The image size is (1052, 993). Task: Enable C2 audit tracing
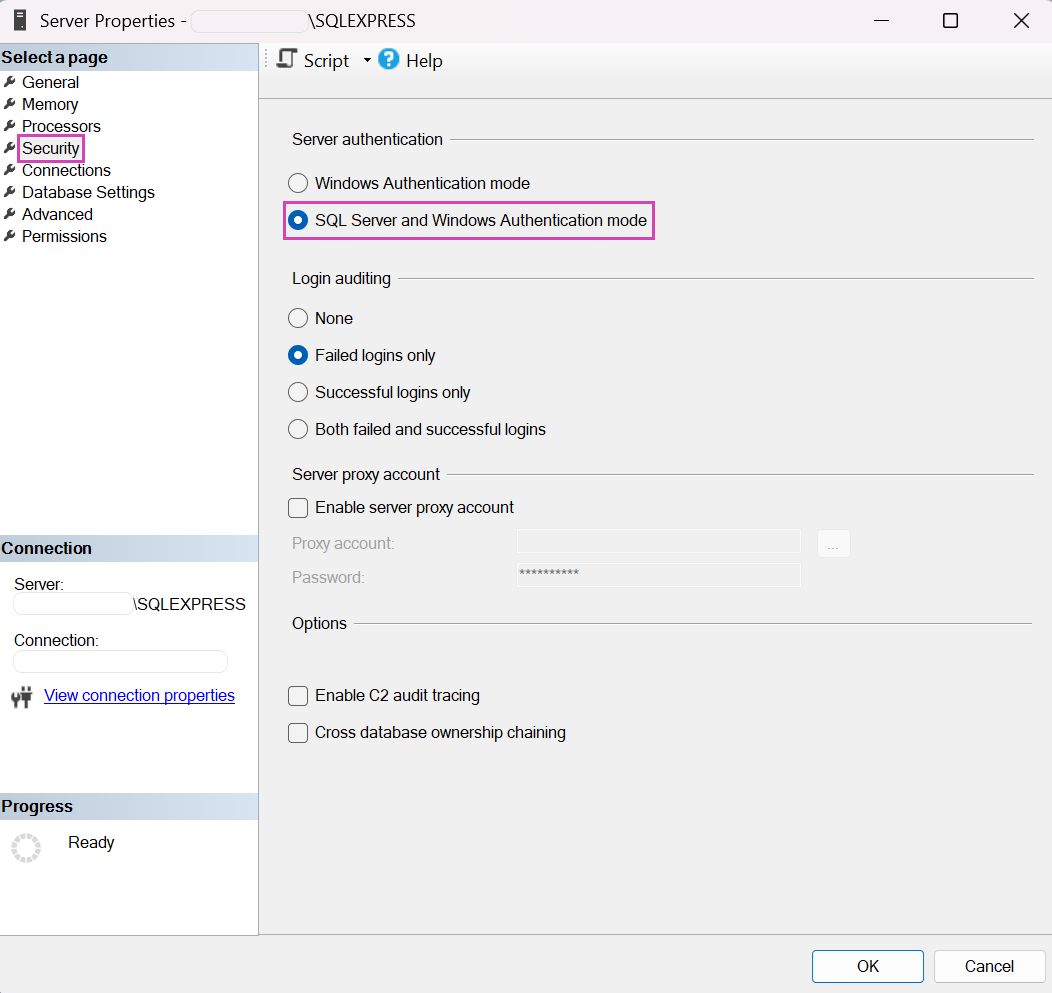[x=298, y=696]
